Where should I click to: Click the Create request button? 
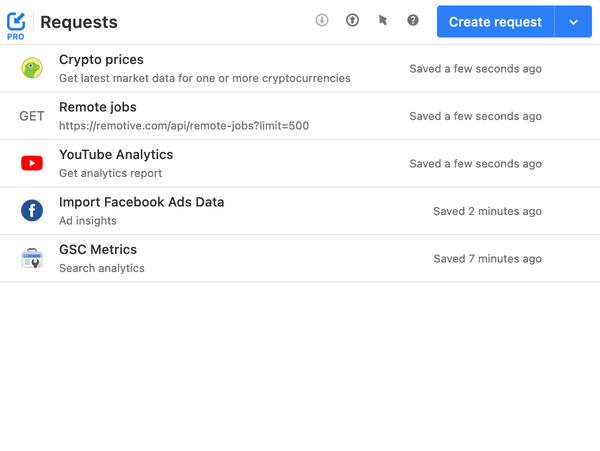[x=495, y=21]
